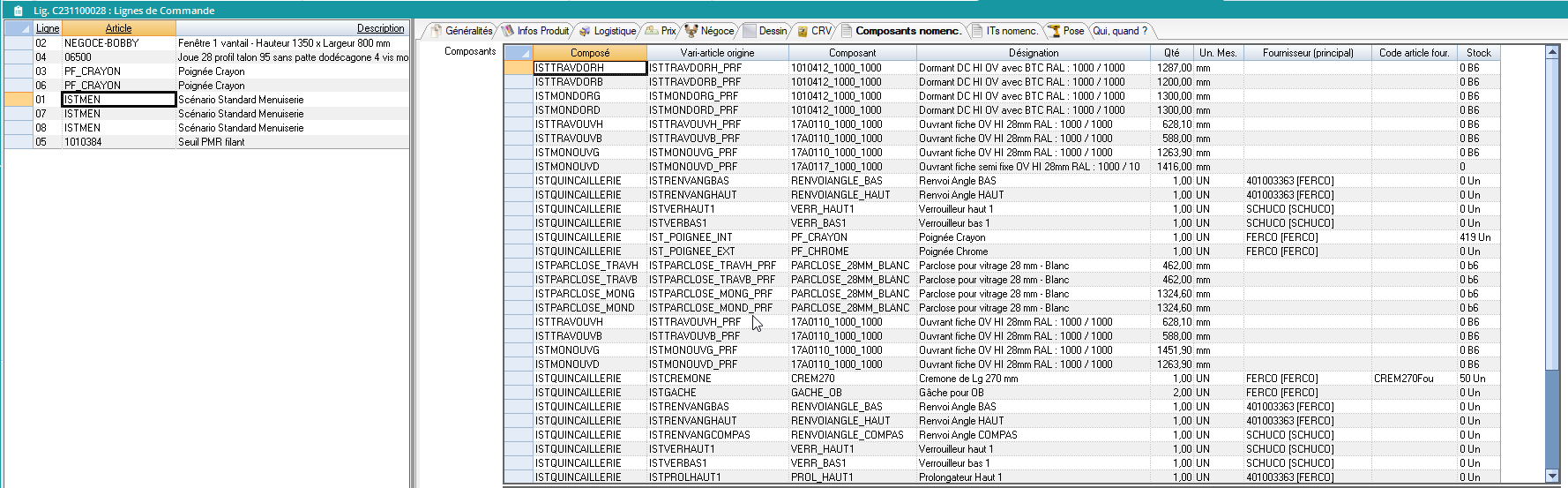The width and height of the screenshot is (1568, 488).
Task: Click the Infos Produit books icon
Action: coord(508,31)
